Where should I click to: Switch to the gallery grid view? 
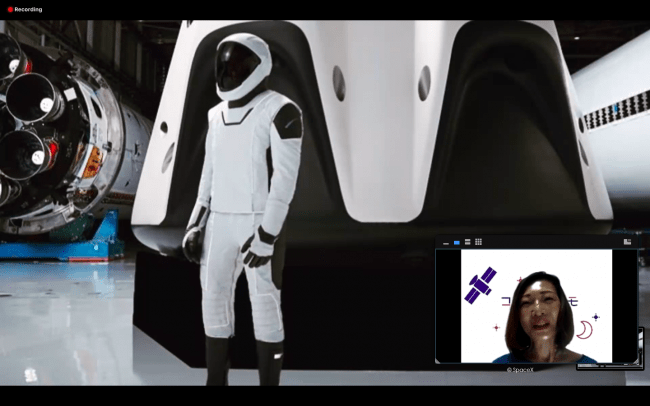(479, 242)
